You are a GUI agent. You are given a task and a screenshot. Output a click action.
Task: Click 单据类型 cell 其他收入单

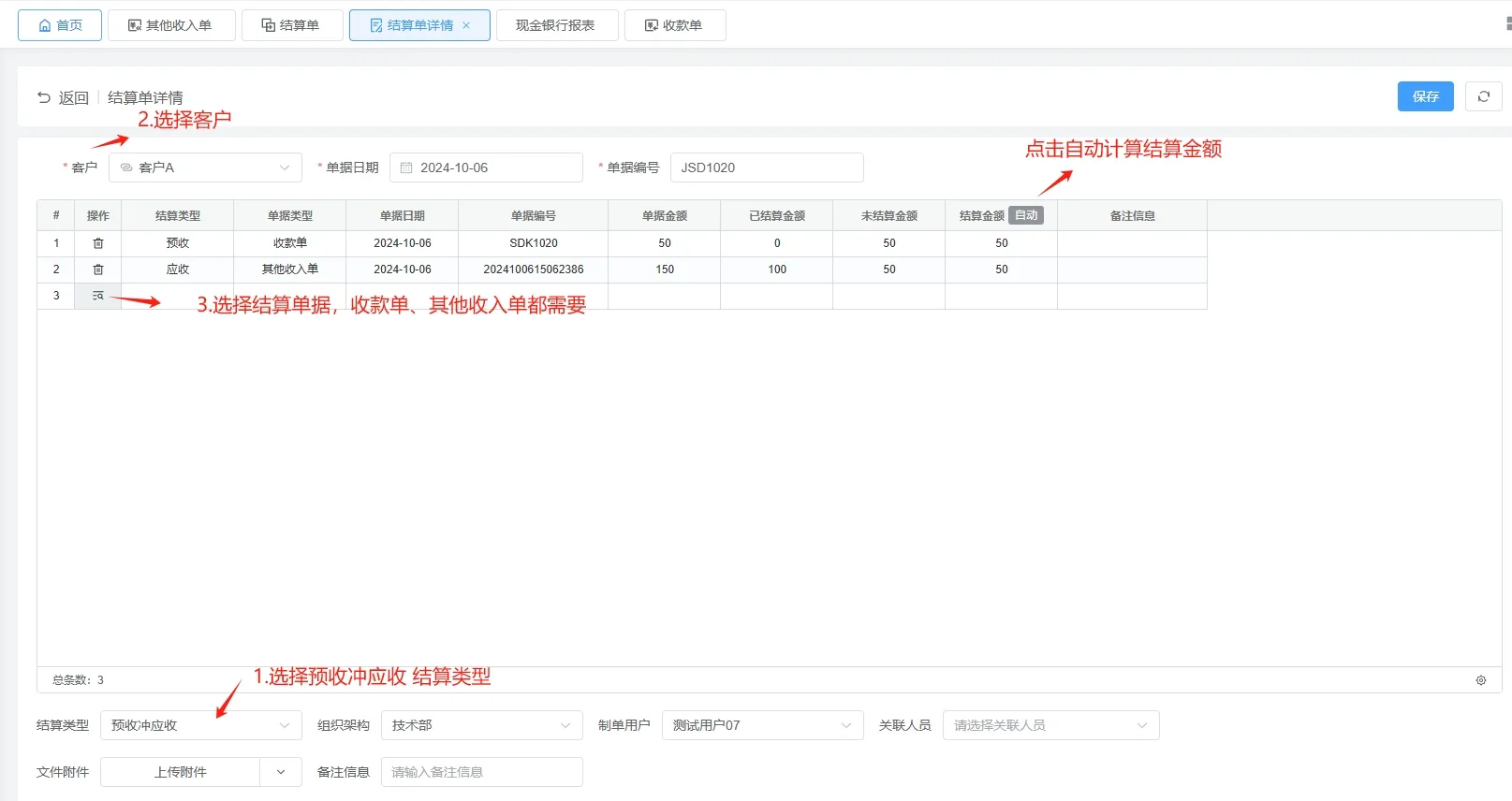tap(290, 269)
